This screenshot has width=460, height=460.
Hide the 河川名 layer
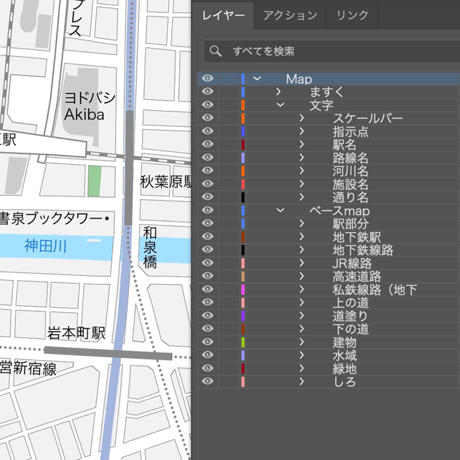coord(207,170)
